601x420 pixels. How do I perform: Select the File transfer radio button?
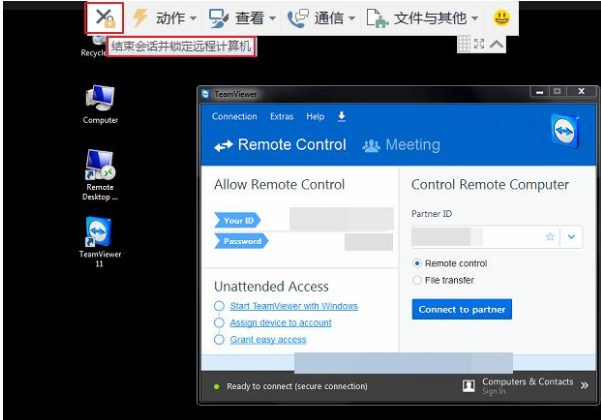pyautogui.click(x=417, y=280)
